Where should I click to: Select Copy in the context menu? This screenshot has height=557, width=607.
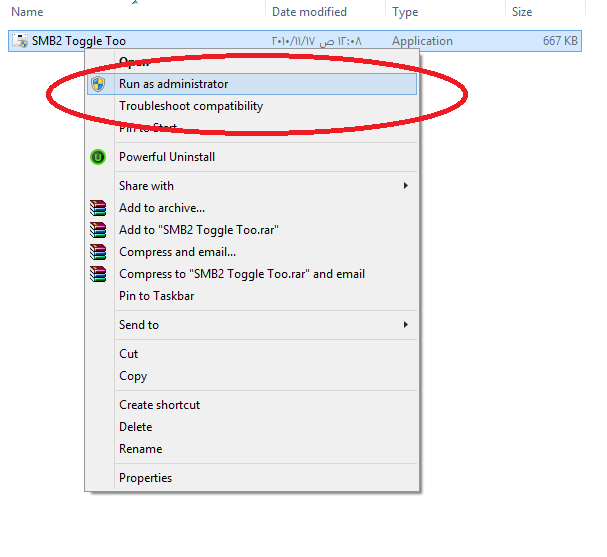(x=133, y=376)
